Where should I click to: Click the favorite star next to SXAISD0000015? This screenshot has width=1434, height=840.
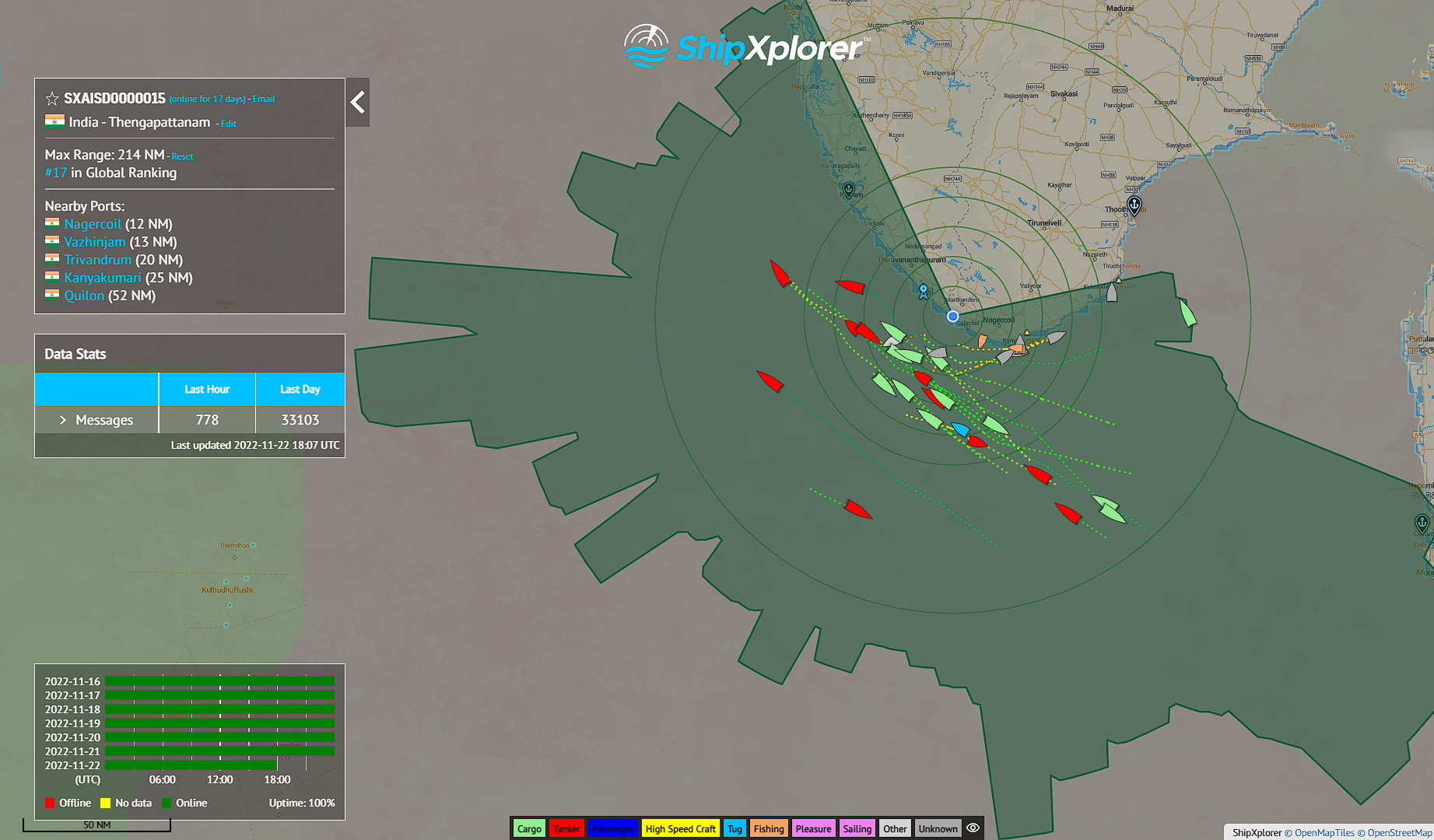(x=52, y=99)
